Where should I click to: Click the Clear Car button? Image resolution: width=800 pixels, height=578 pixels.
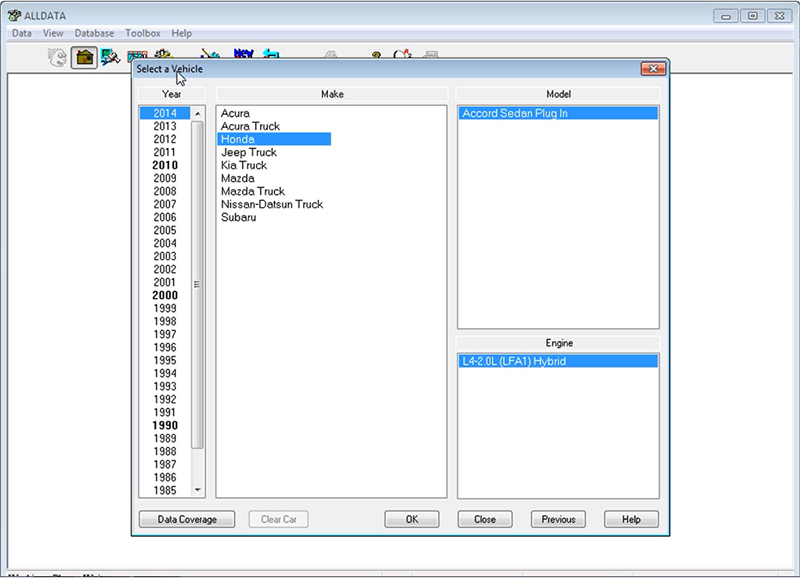[x=279, y=519]
